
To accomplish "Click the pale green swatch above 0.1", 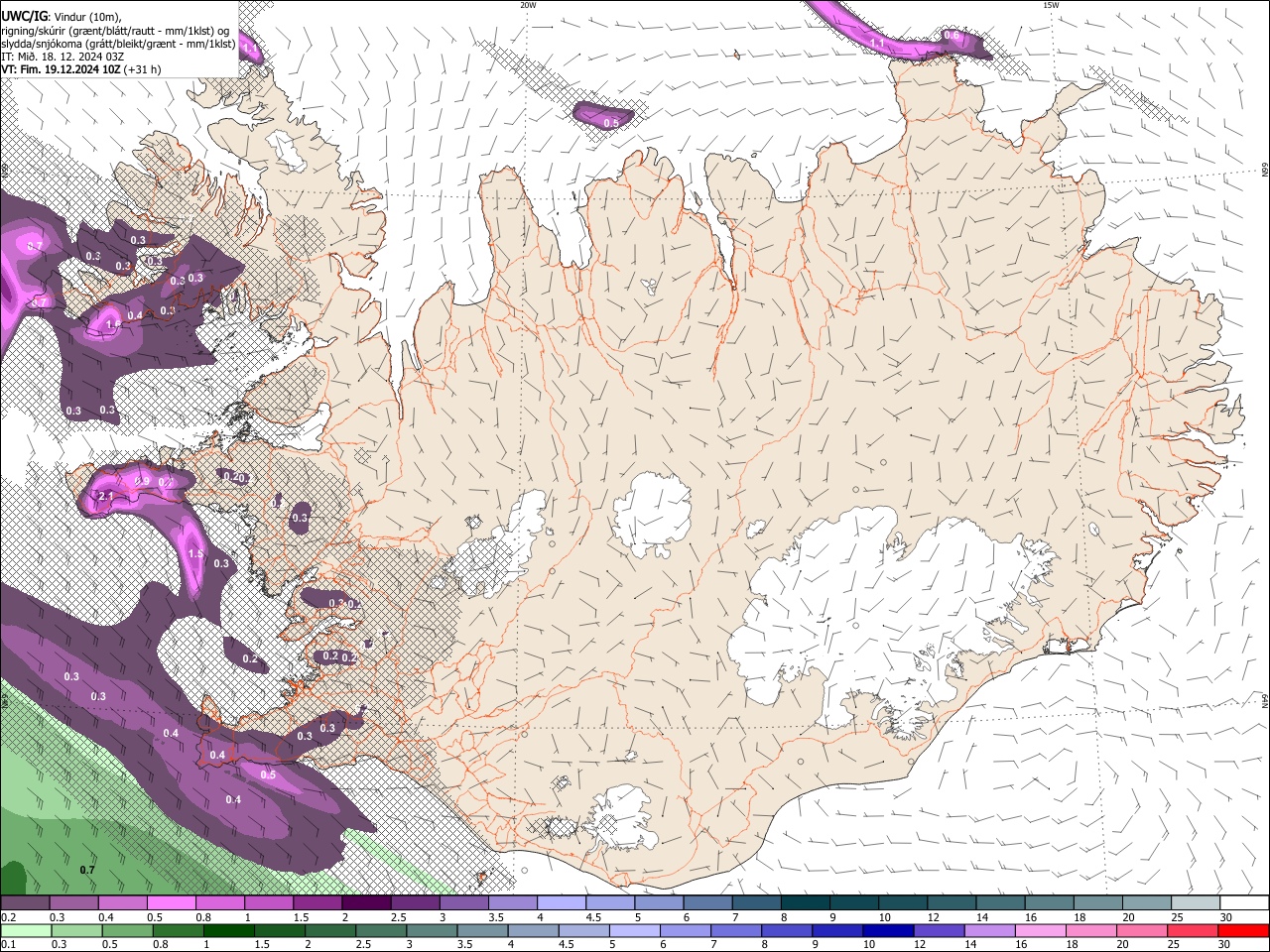I will [x=26, y=931].
